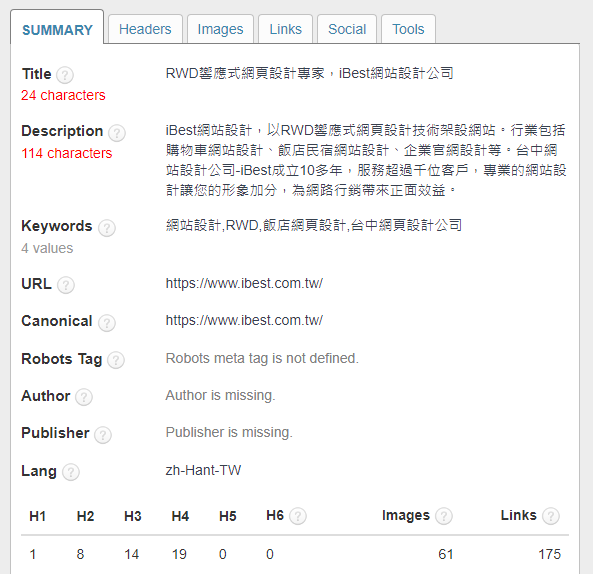Click the 'Description' field label
The height and width of the screenshot is (574, 593).
coord(62,131)
